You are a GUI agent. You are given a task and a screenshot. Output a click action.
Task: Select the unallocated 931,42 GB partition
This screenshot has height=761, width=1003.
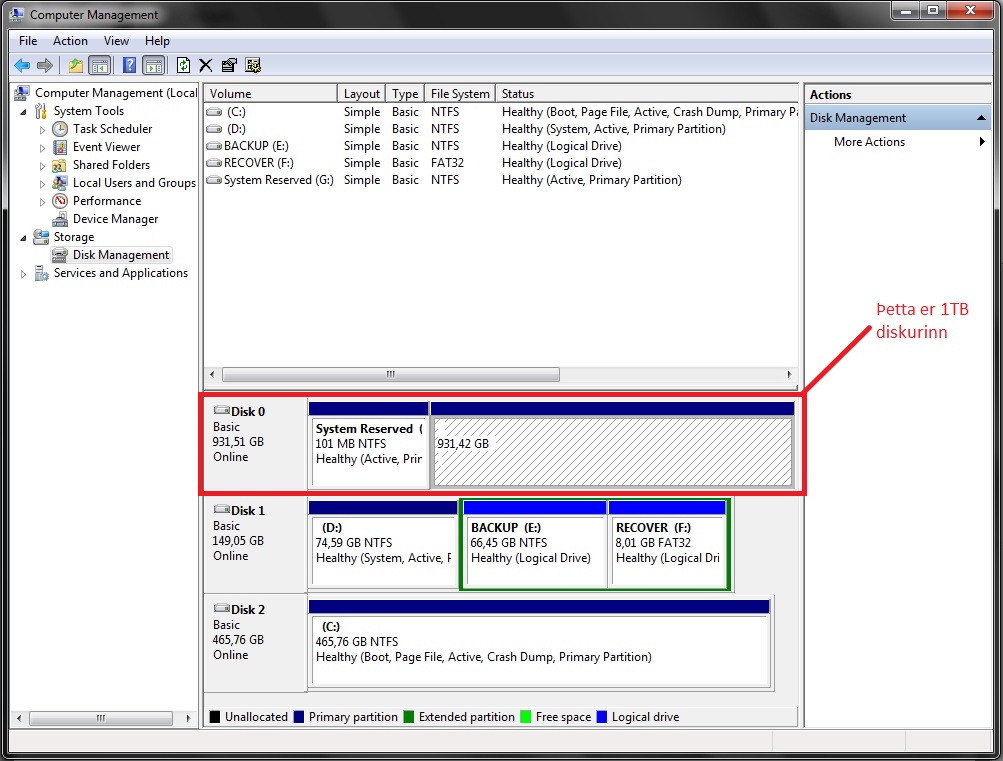coord(613,447)
